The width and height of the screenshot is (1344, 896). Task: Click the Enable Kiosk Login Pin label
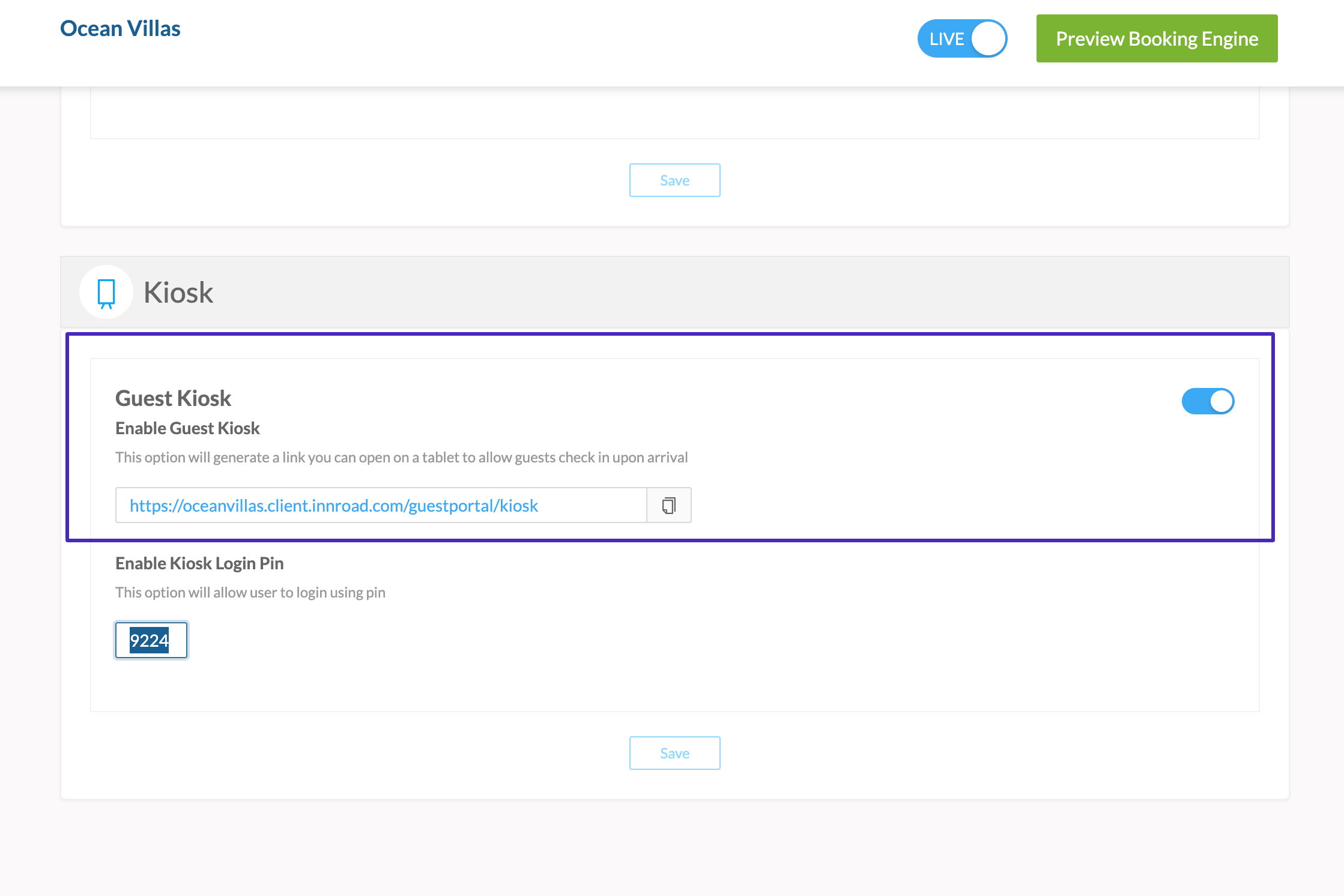pyautogui.click(x=199, y=563)
